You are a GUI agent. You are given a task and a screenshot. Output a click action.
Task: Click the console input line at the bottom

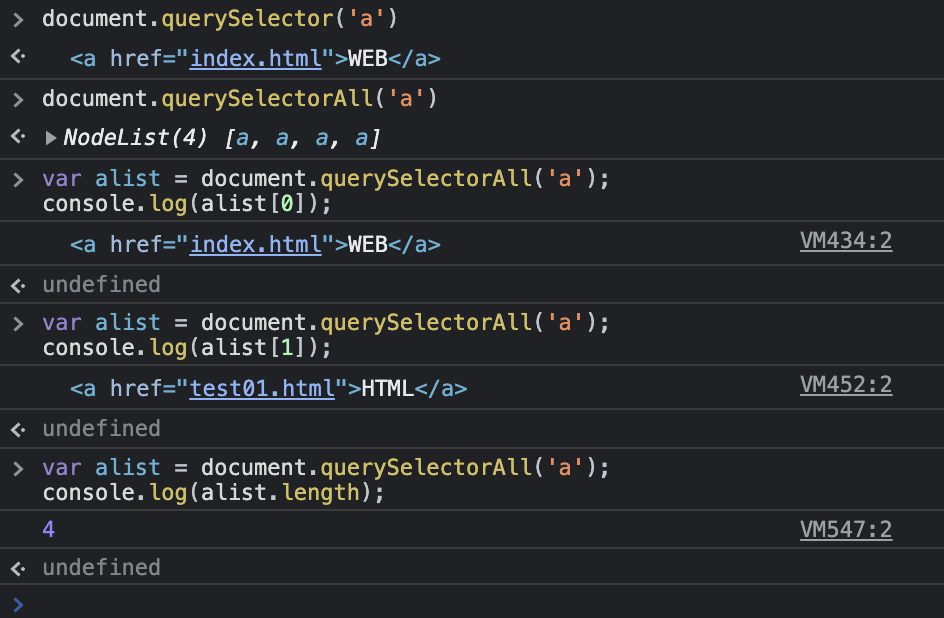400,604
